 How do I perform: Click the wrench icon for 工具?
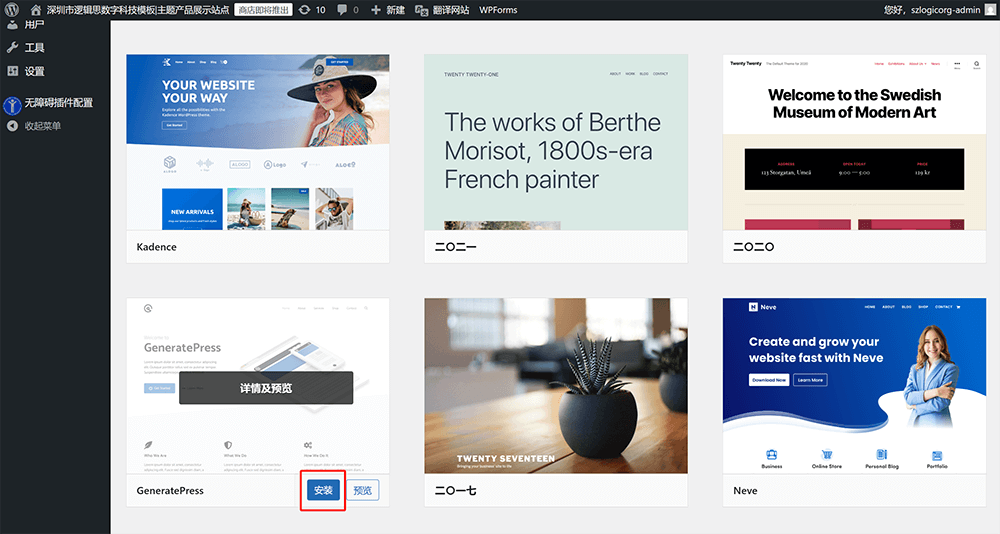(12, 48)
